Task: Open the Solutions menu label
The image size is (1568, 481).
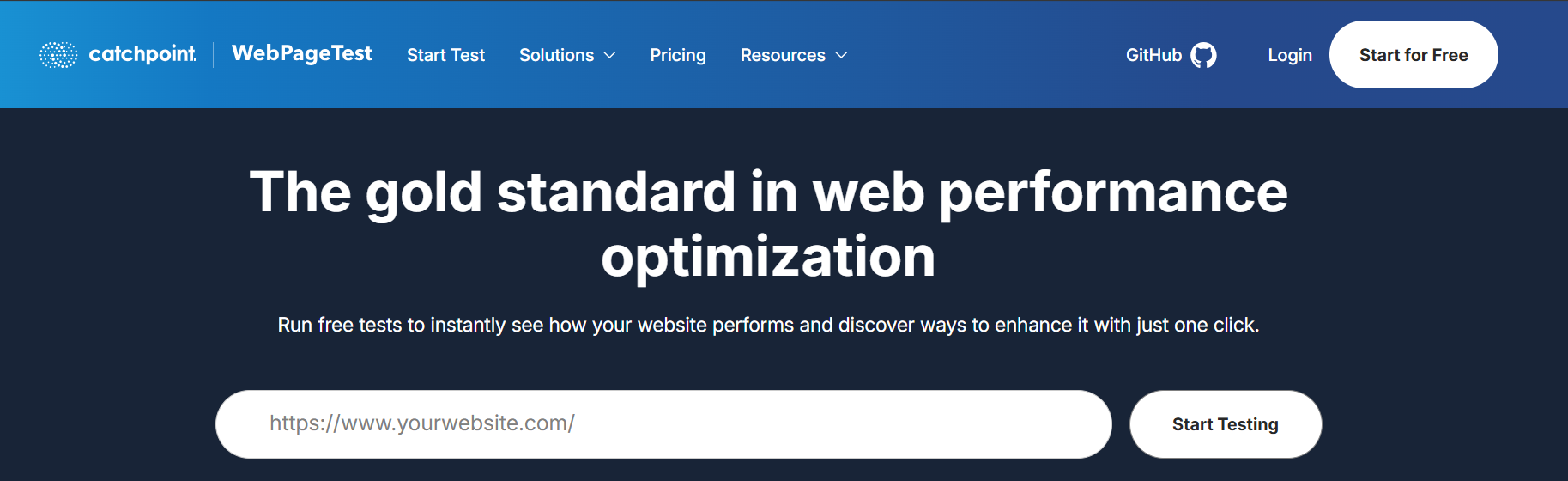Action: (x=556, y=55)
